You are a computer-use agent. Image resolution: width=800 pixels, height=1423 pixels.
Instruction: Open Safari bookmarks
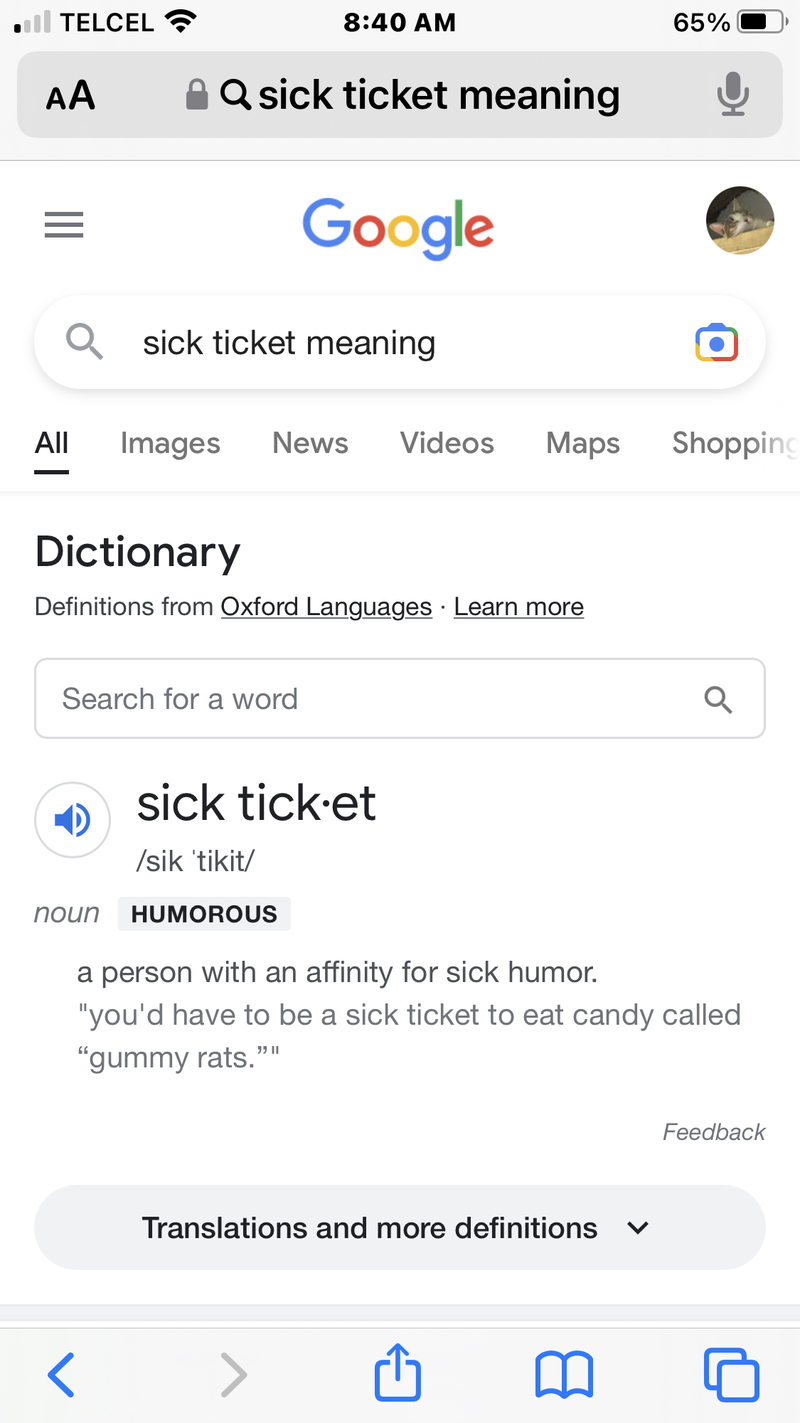564,1374
